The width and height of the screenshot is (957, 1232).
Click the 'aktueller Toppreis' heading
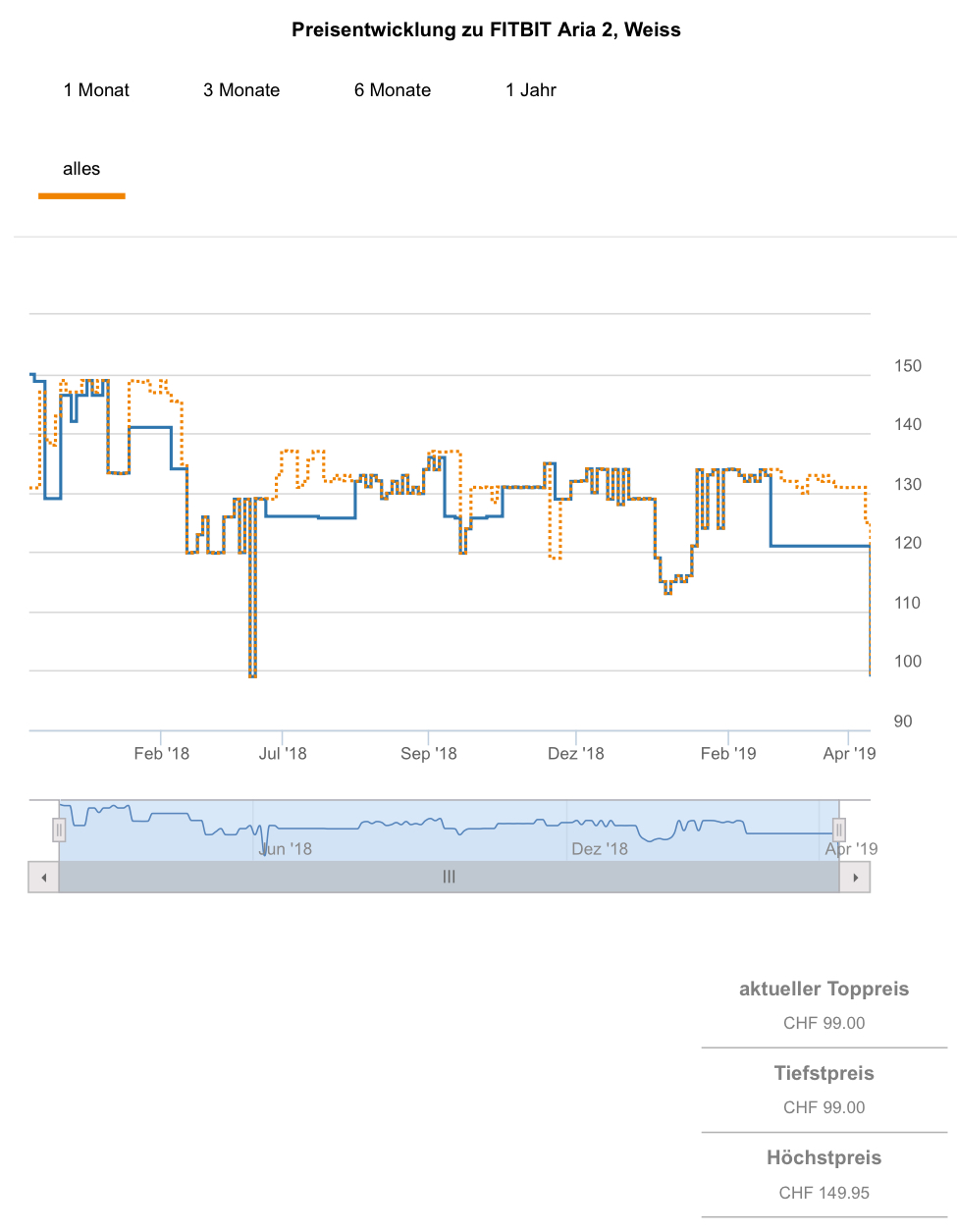[824, 989]
